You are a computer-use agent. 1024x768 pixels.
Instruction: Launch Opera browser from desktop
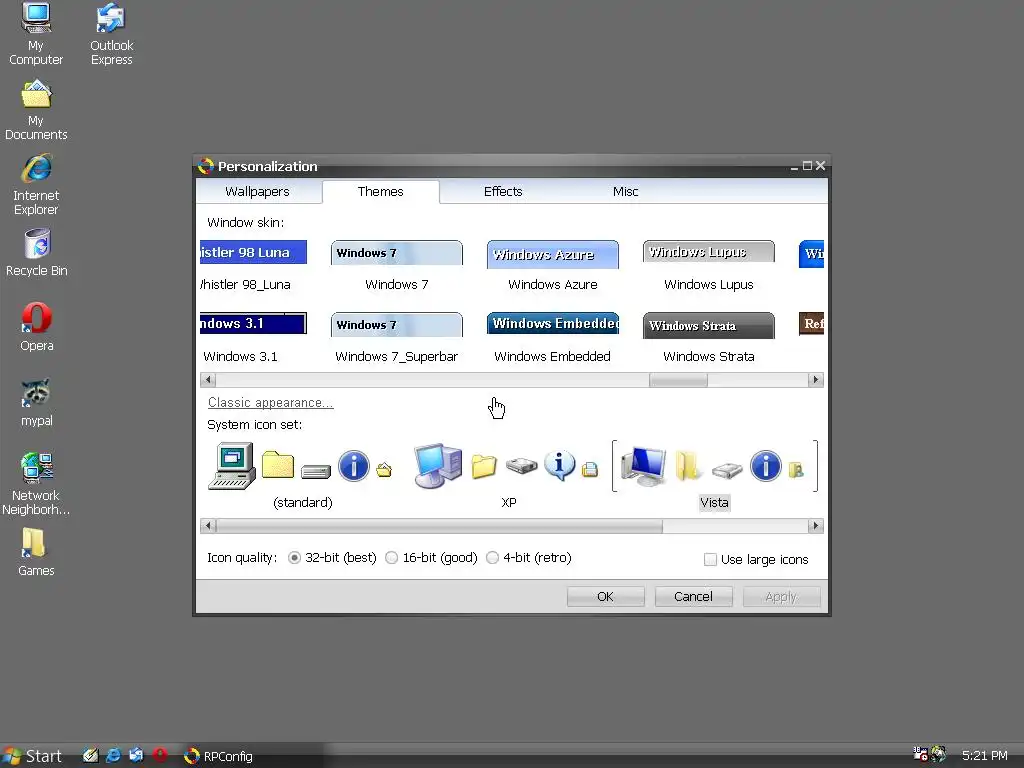(37, 327)
